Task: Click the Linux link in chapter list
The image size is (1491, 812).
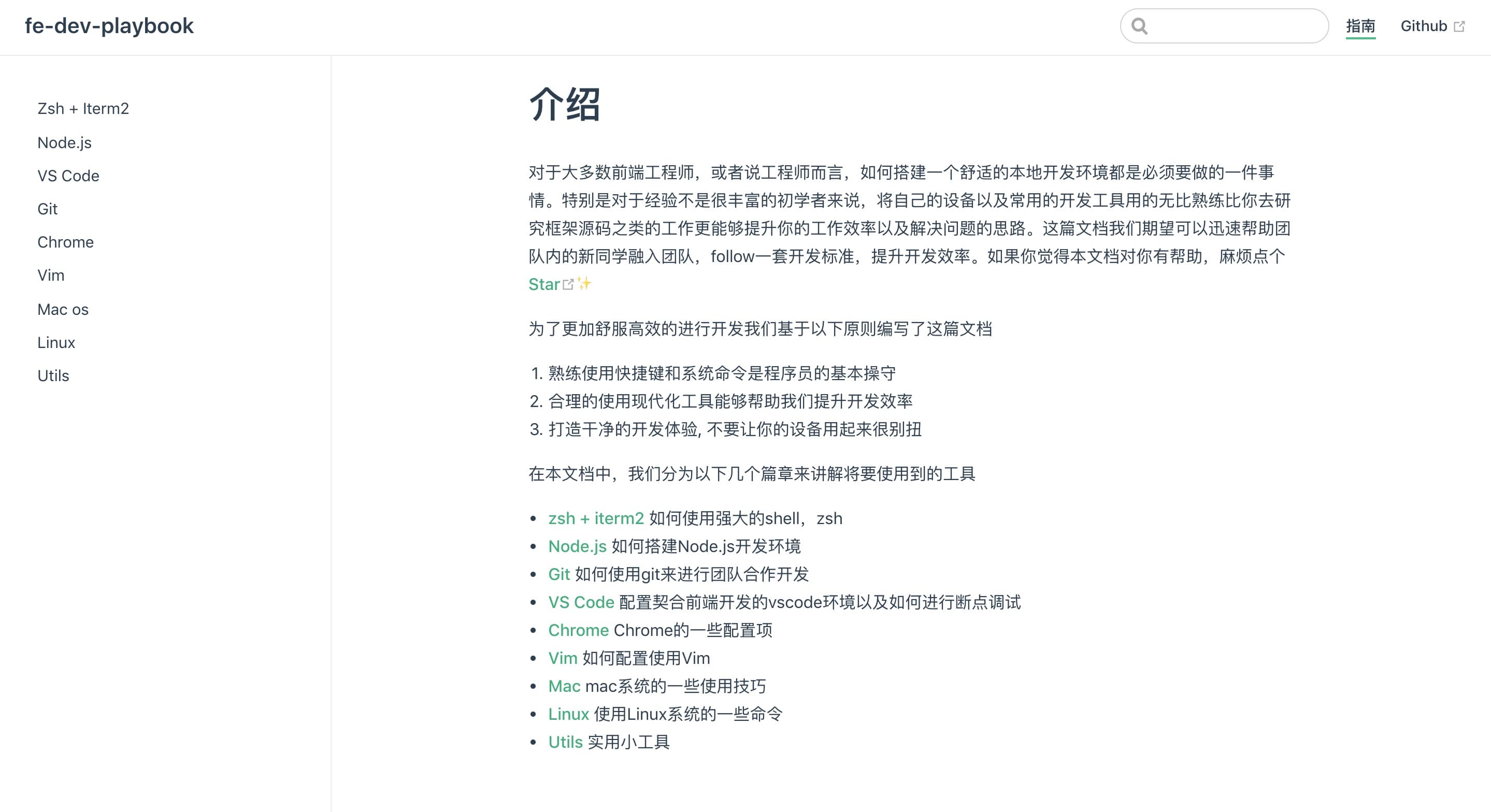Action: click(568, 714)
